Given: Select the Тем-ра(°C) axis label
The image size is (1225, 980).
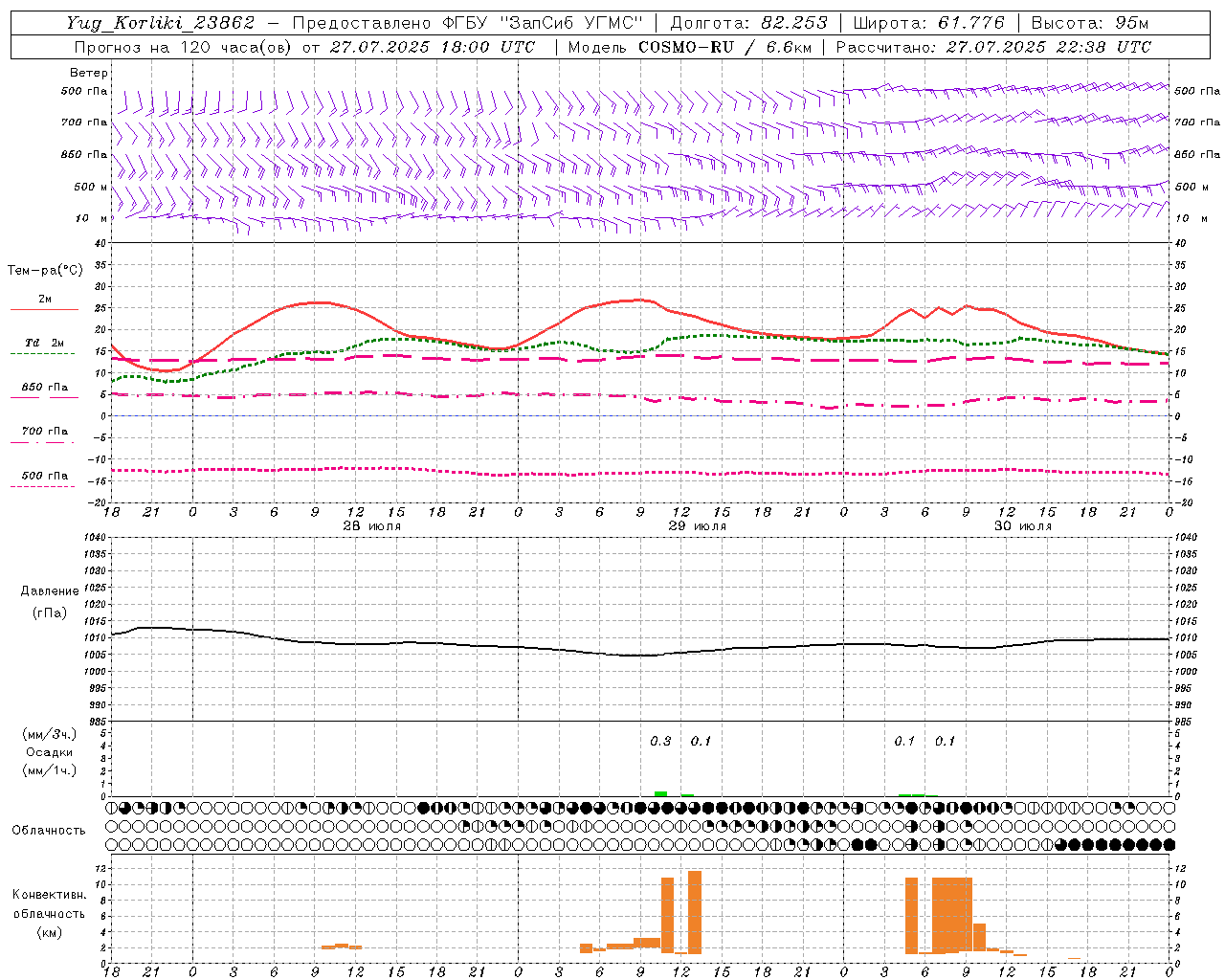Looking at the screenshot, I should (45, 271).
